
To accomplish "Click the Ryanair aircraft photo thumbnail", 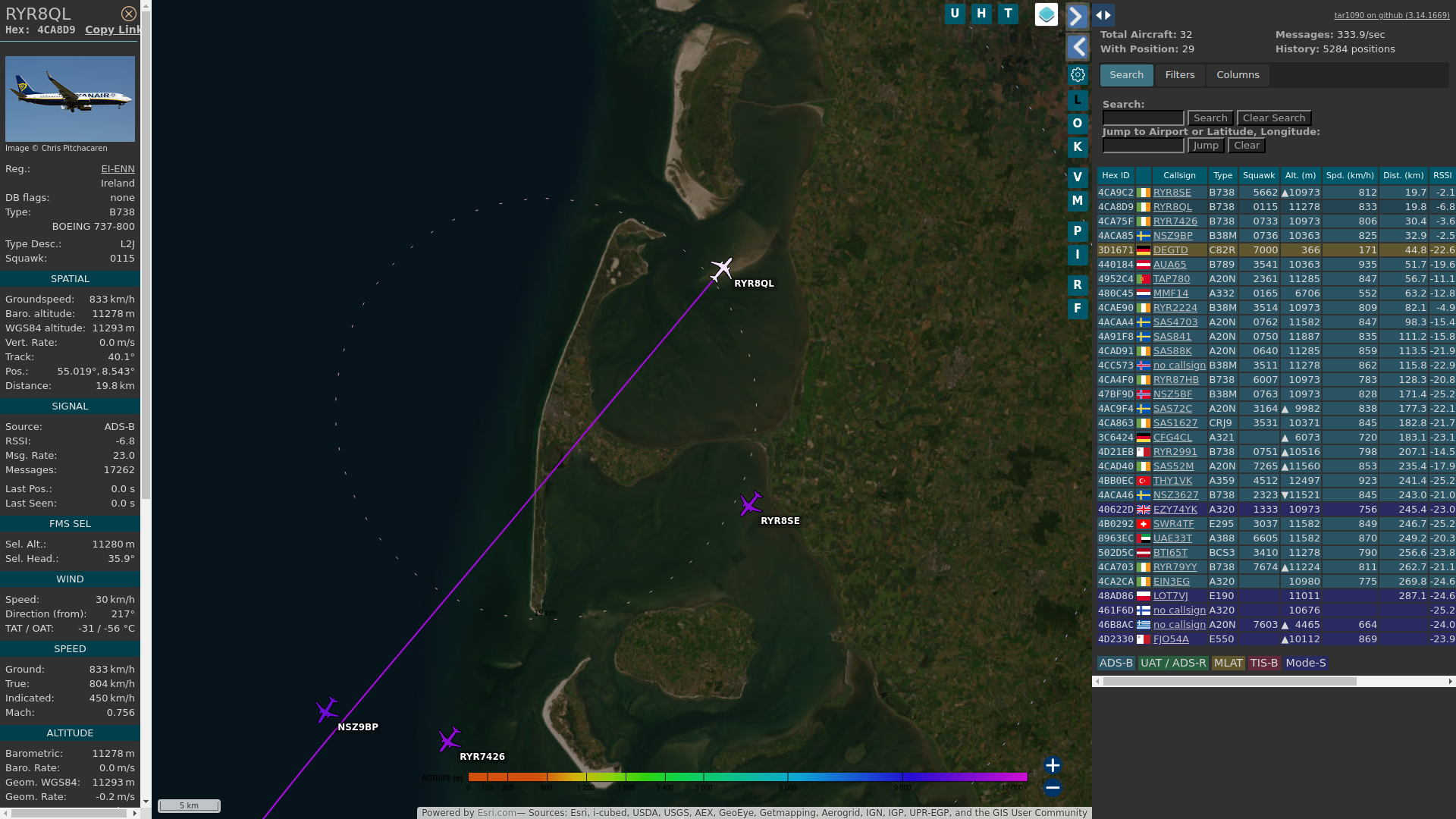I will 70,99.
